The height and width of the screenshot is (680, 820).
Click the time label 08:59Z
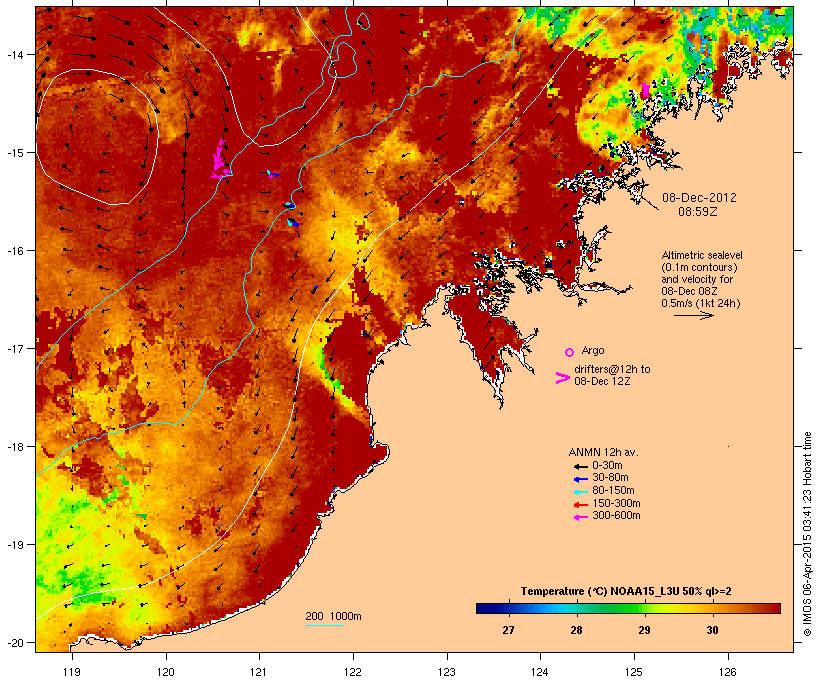(698, 212)
